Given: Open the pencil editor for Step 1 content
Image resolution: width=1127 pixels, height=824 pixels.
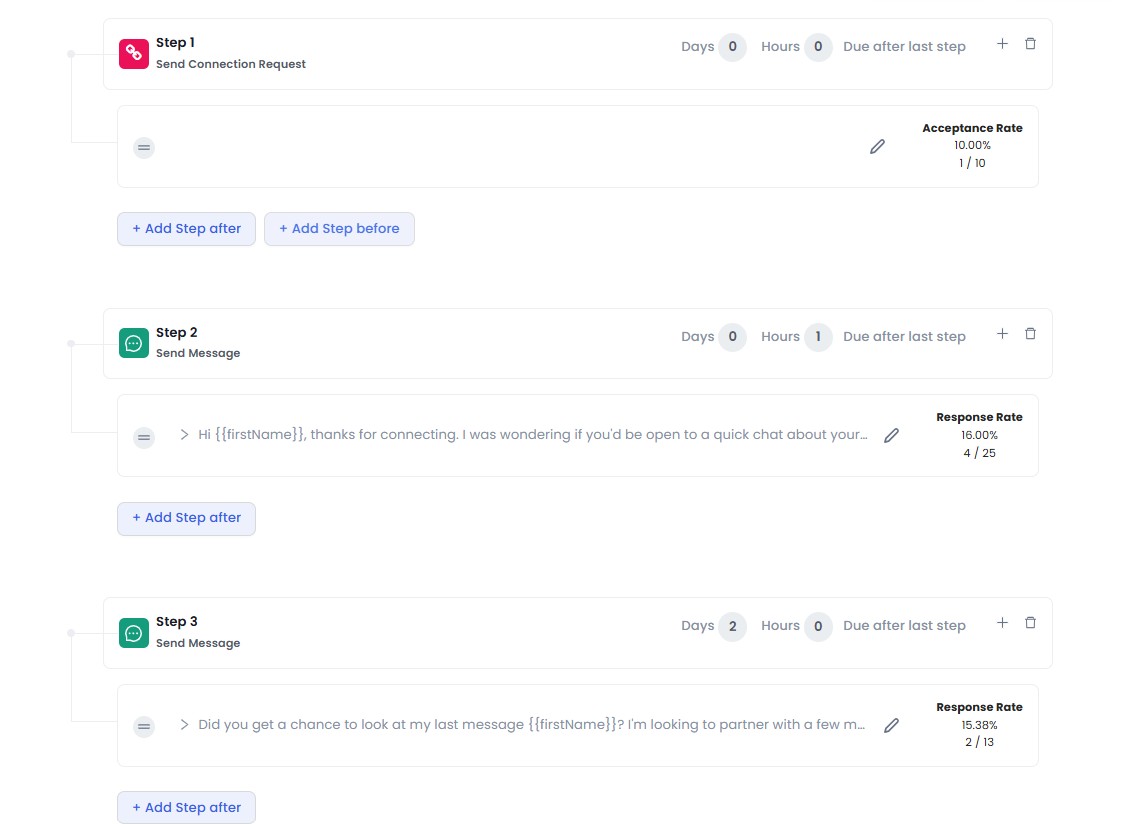Looking at the screenshot, I should [877, 146].
